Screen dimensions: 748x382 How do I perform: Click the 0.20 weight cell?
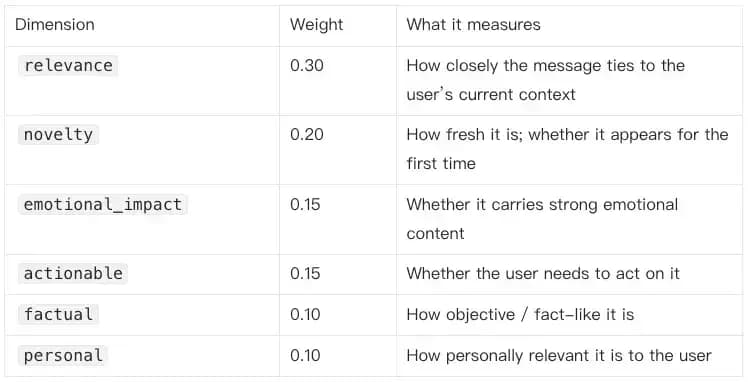point(307,135)
